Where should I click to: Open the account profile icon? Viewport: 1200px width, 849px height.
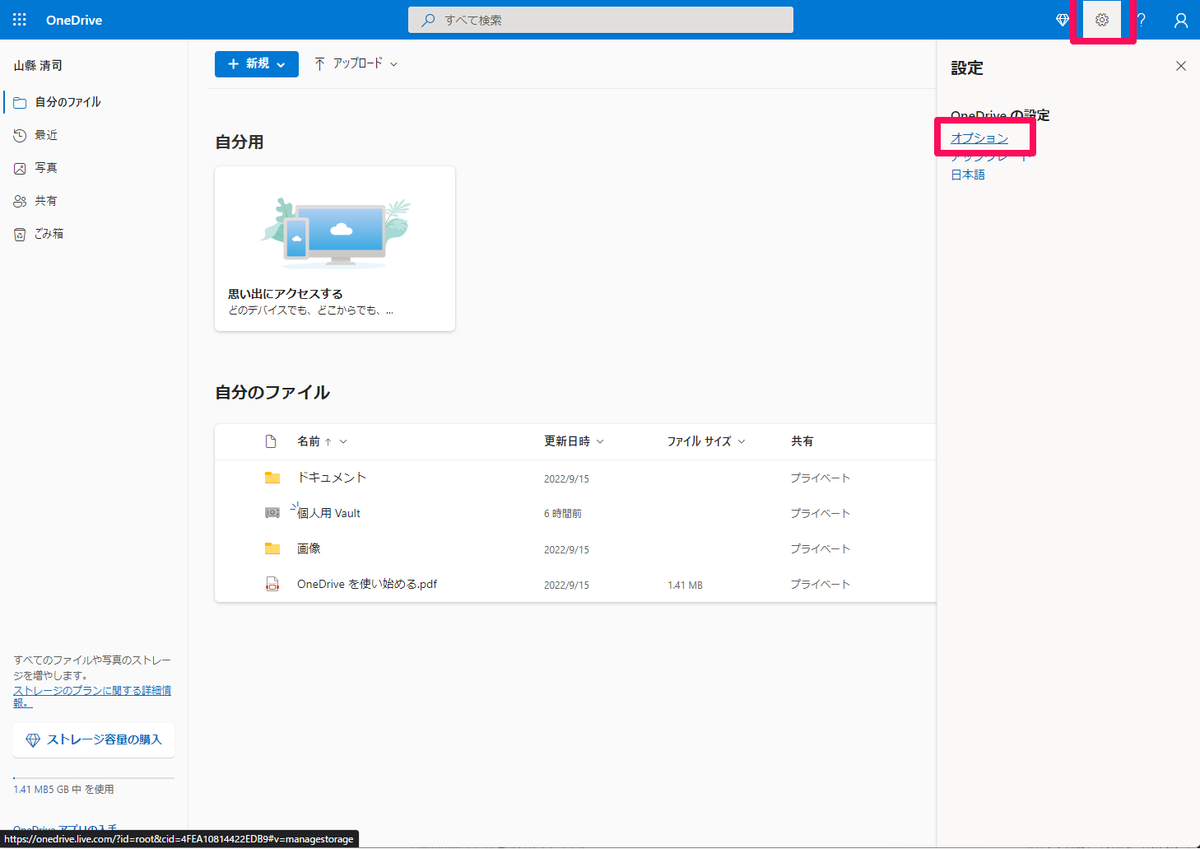1180,20
